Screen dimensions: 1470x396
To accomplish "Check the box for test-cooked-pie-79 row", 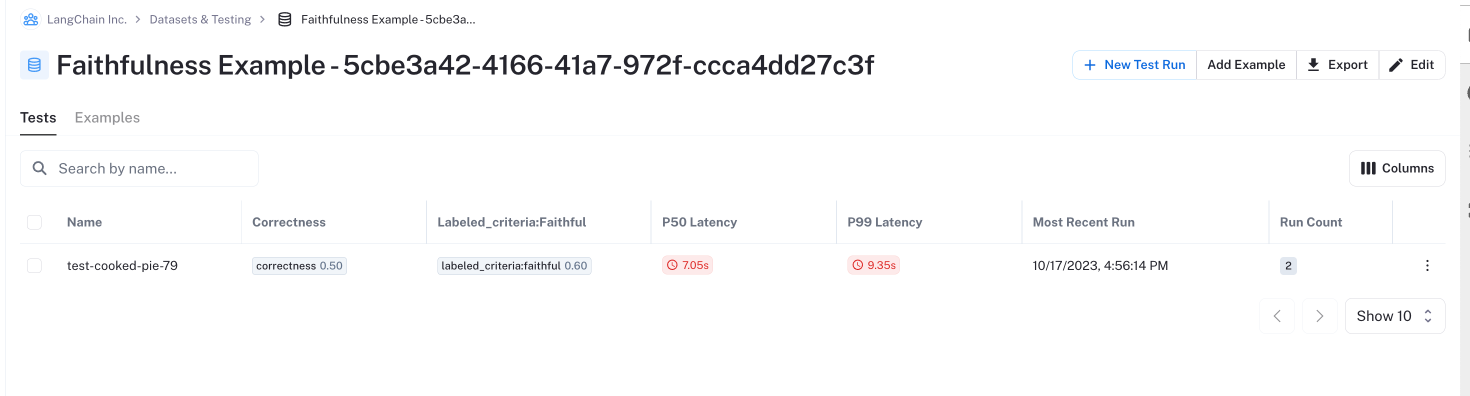I will pyautogui.click(x=34, y=266).
